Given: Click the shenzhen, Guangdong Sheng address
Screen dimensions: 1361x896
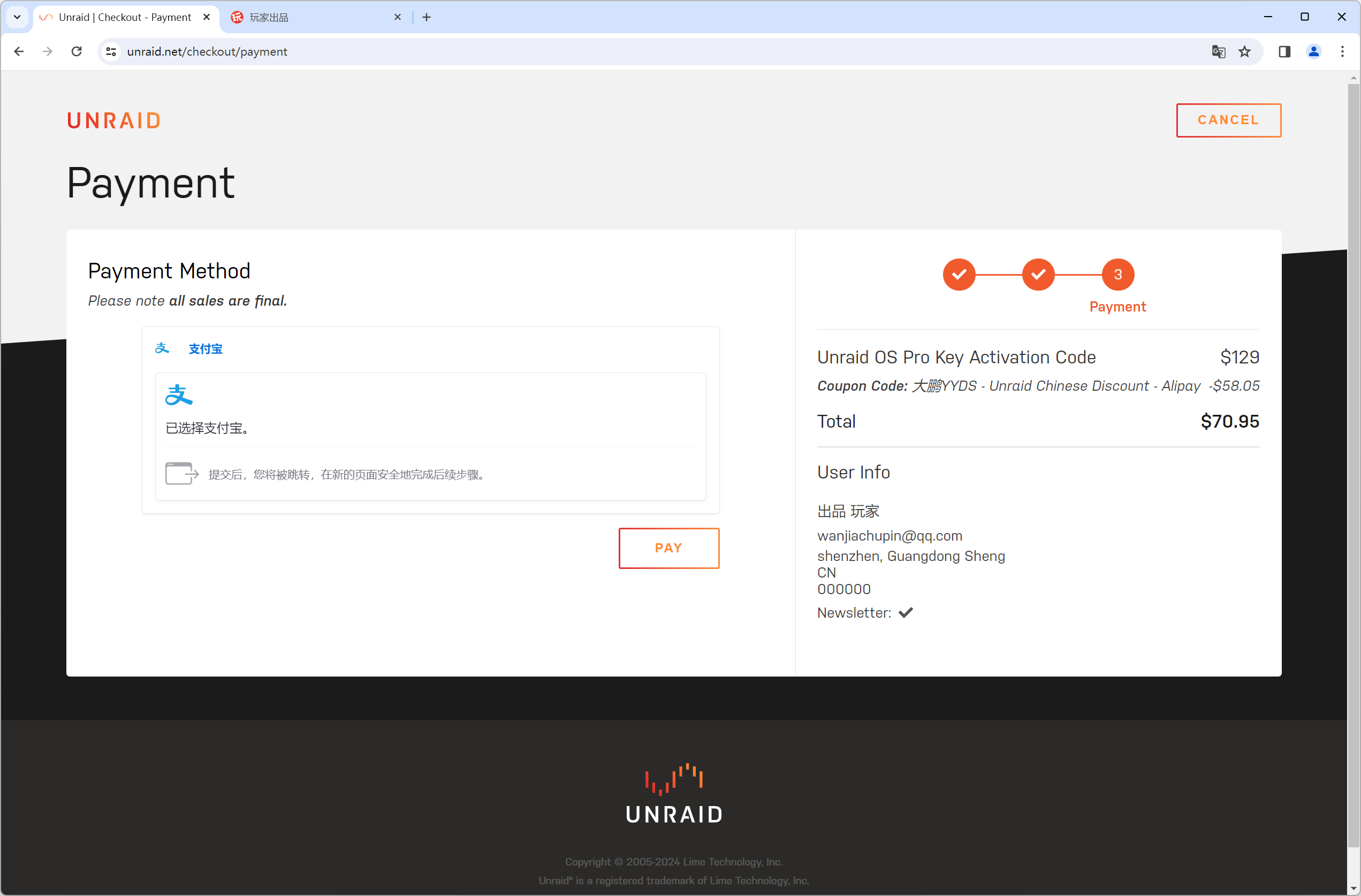Looking at the screenshot, I should pyautogui.click(x=911, y=556).
